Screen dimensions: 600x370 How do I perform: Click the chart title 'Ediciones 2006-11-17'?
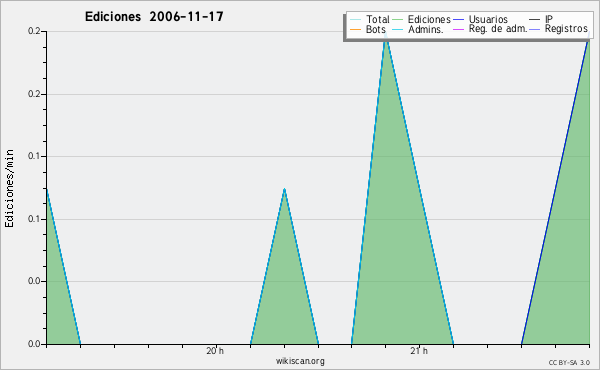click(x=154, y=17)
